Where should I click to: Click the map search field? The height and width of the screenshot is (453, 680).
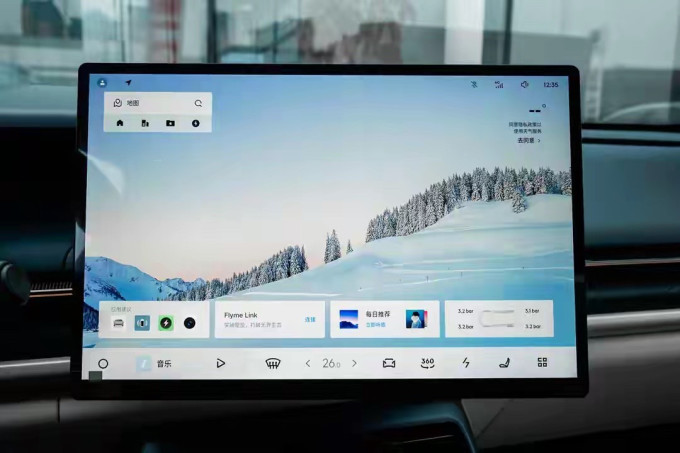point(158,103)
